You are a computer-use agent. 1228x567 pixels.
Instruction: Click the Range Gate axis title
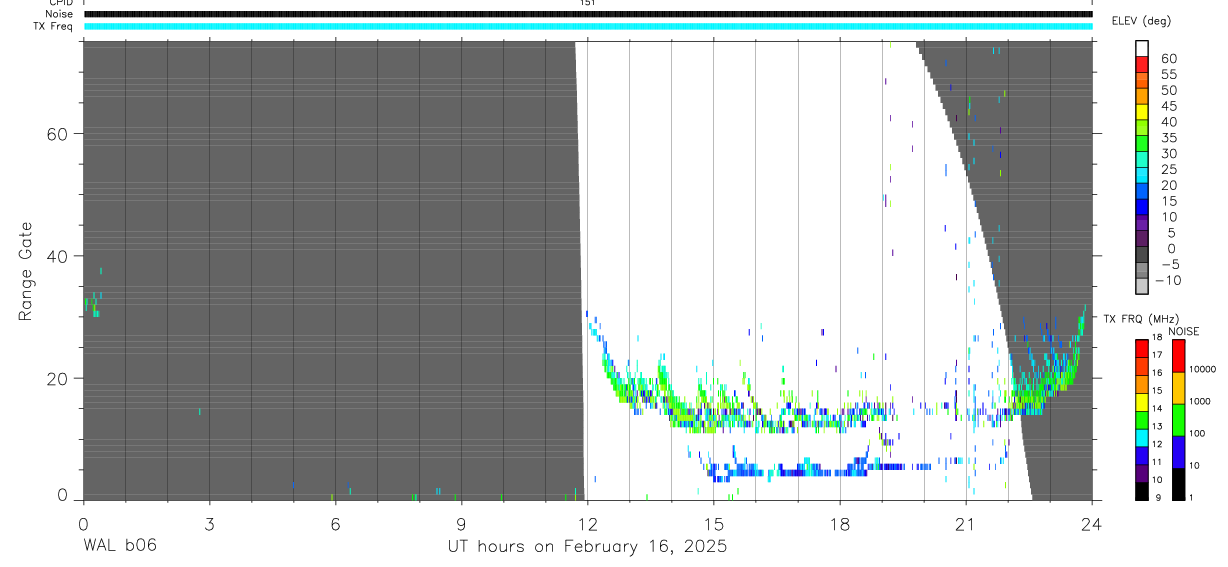tap(25, 271)
